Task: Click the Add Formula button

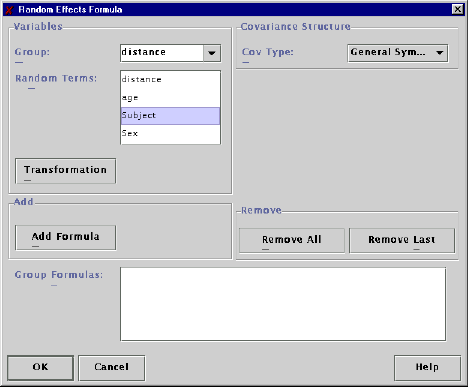Action: pyautogui.click(x=66, y=237)
